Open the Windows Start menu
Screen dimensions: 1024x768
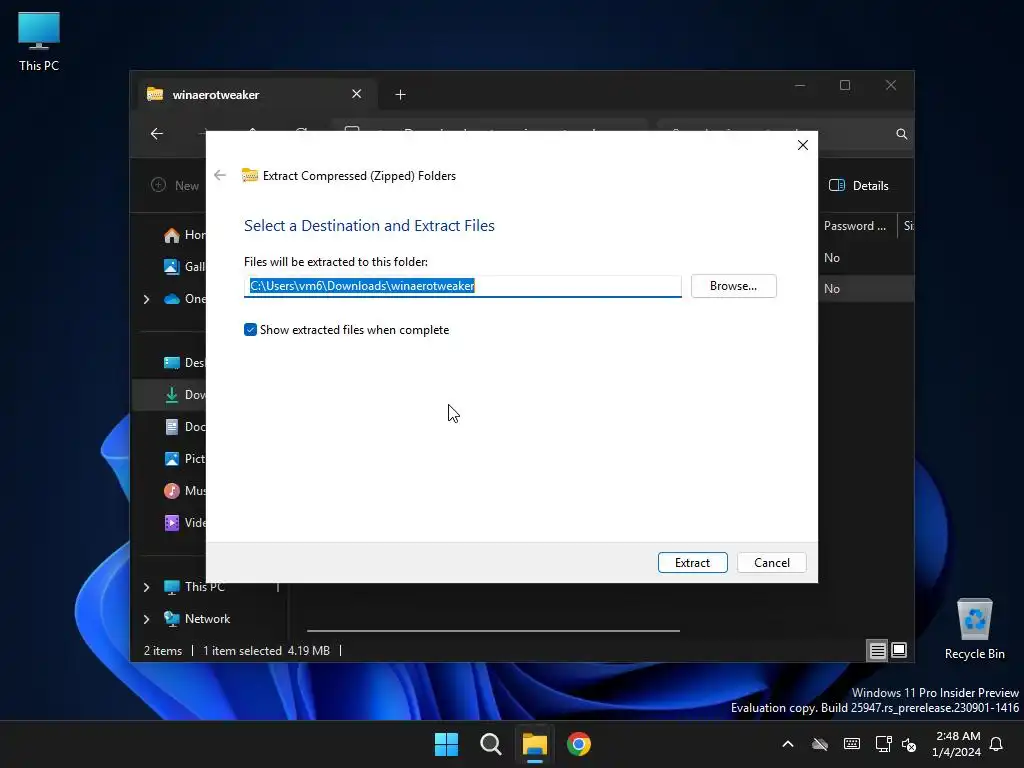tap(447, 744)
